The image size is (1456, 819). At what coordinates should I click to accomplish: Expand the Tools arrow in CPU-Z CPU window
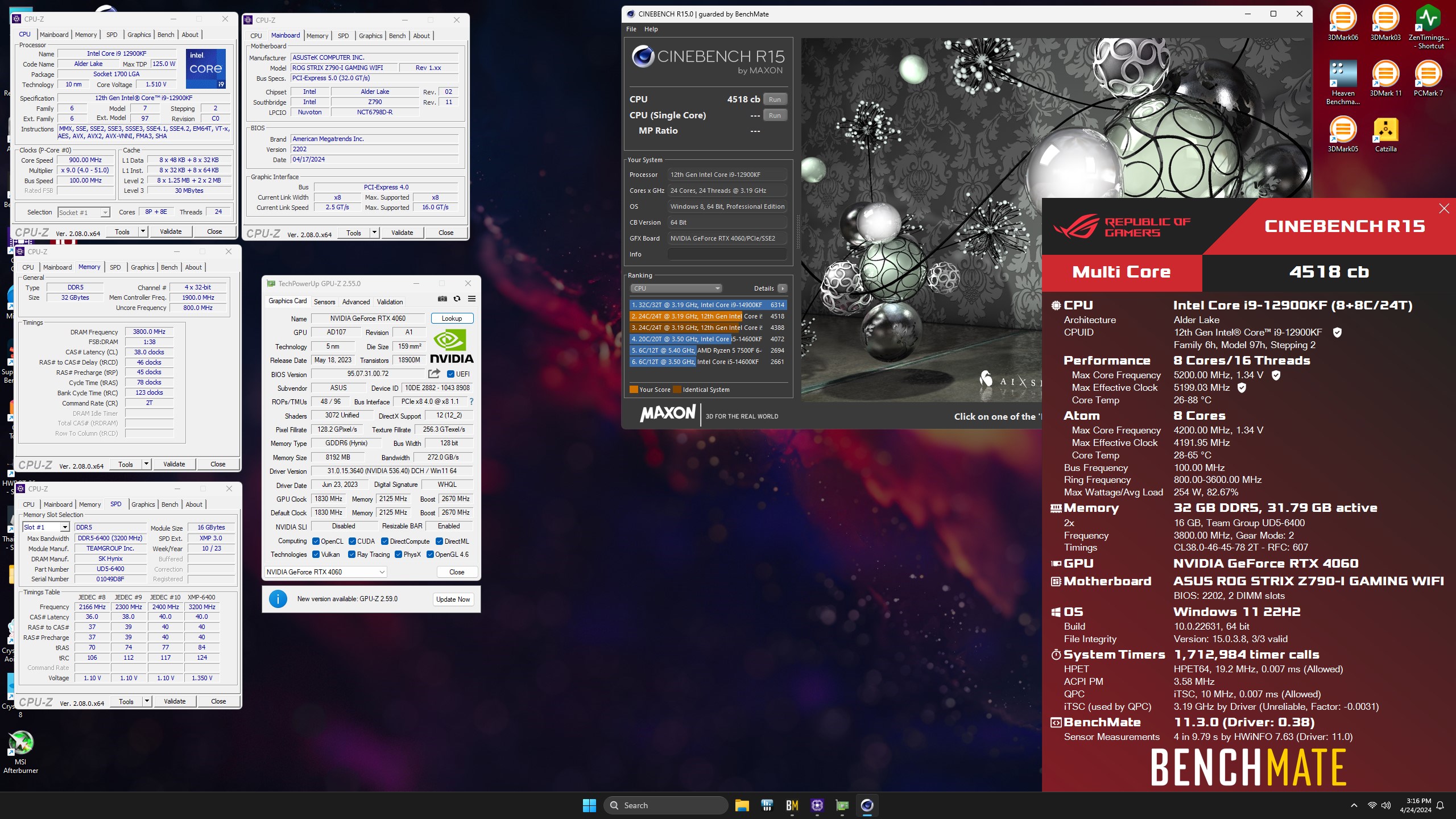pos(143,231)
